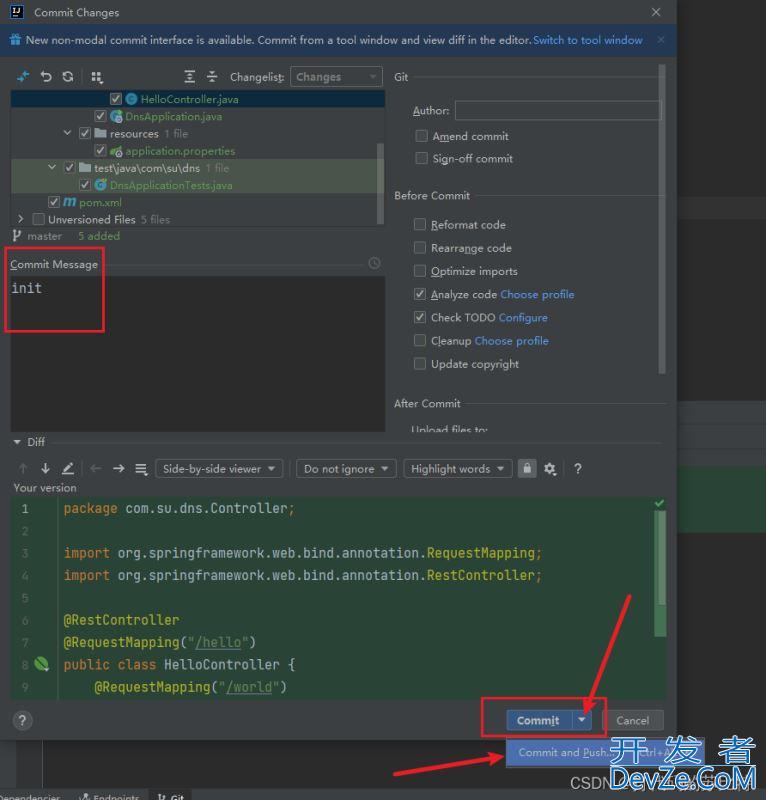The width and height of the screenshot is (766, 800).
Task: Click the Author input field
Action: [x=557, y=110]
